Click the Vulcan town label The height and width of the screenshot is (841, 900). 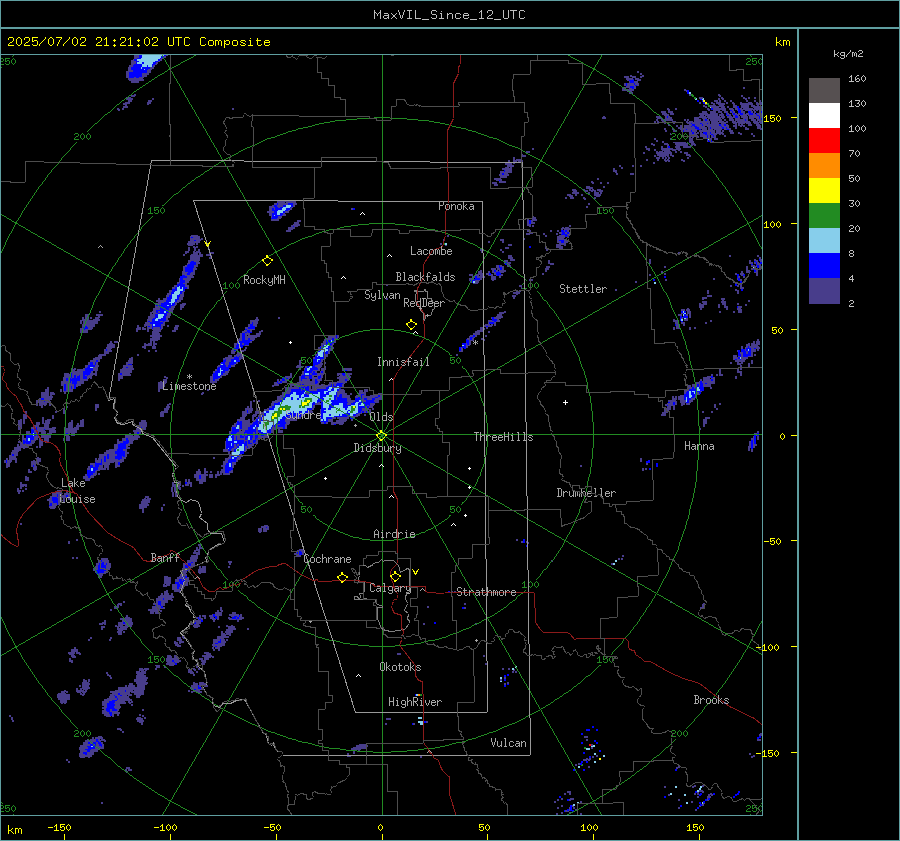(509, 743)
